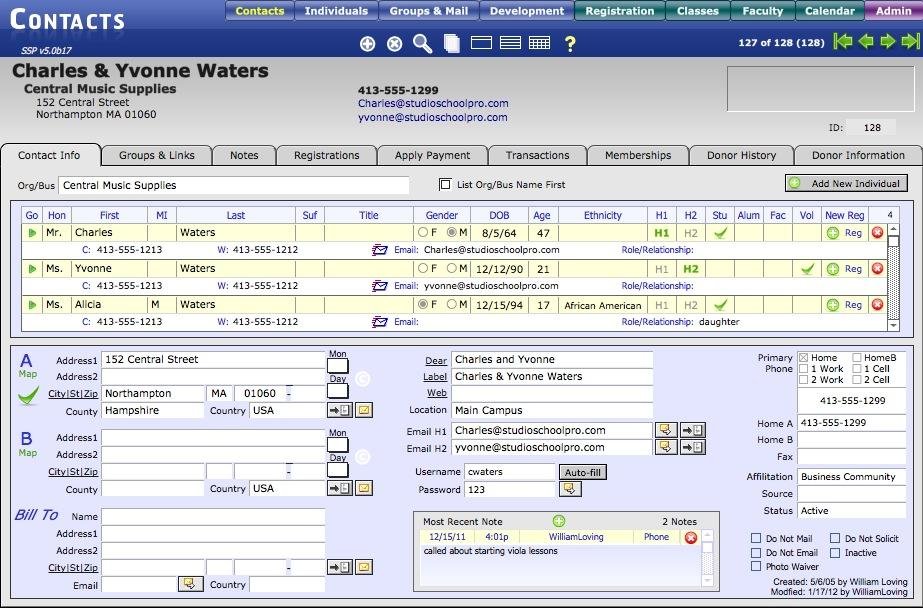Click send email icon beside Email H1
Viewport: 923px width, 608px height.
pyautogui.click(x=666, y=430)
